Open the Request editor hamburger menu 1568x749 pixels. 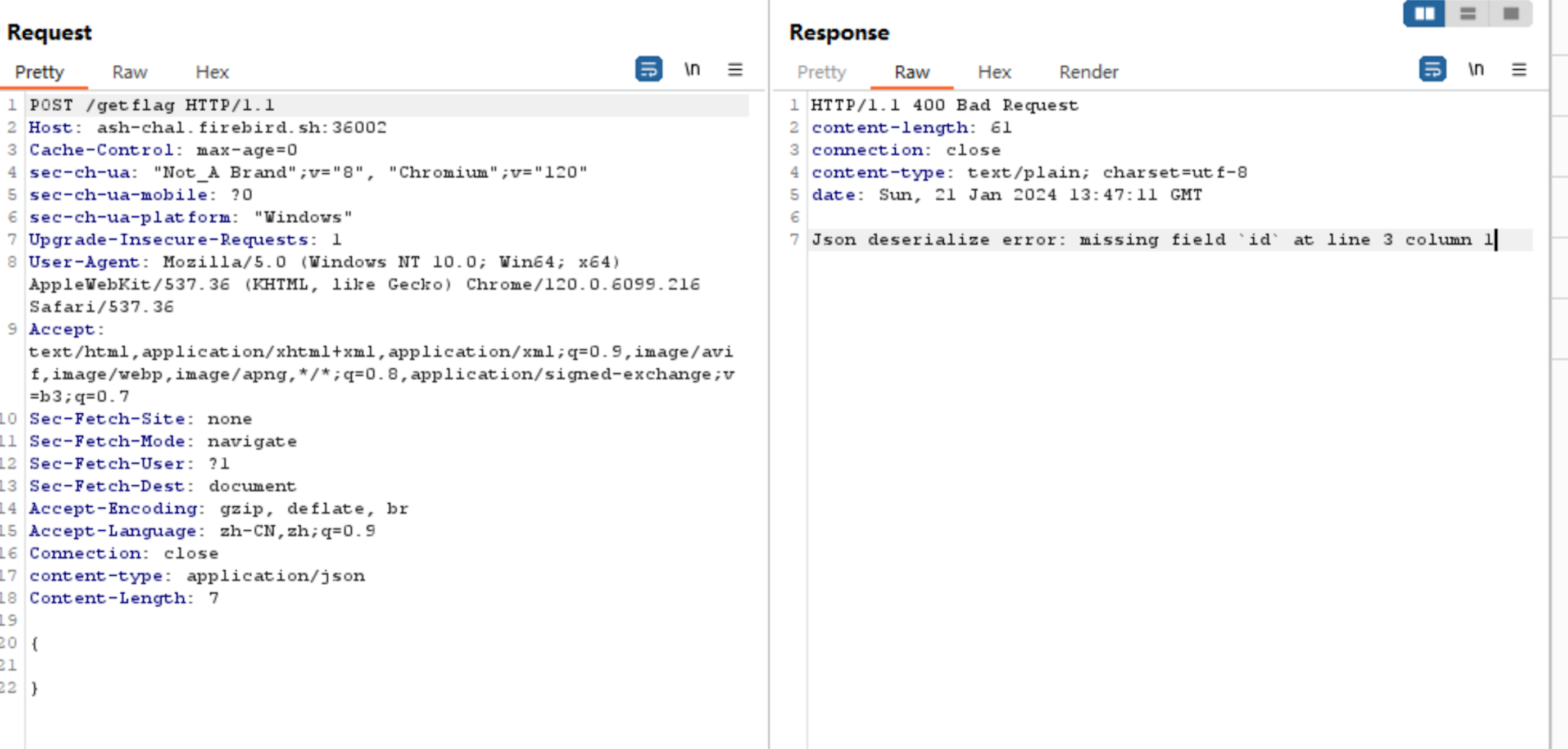point(735,69)
